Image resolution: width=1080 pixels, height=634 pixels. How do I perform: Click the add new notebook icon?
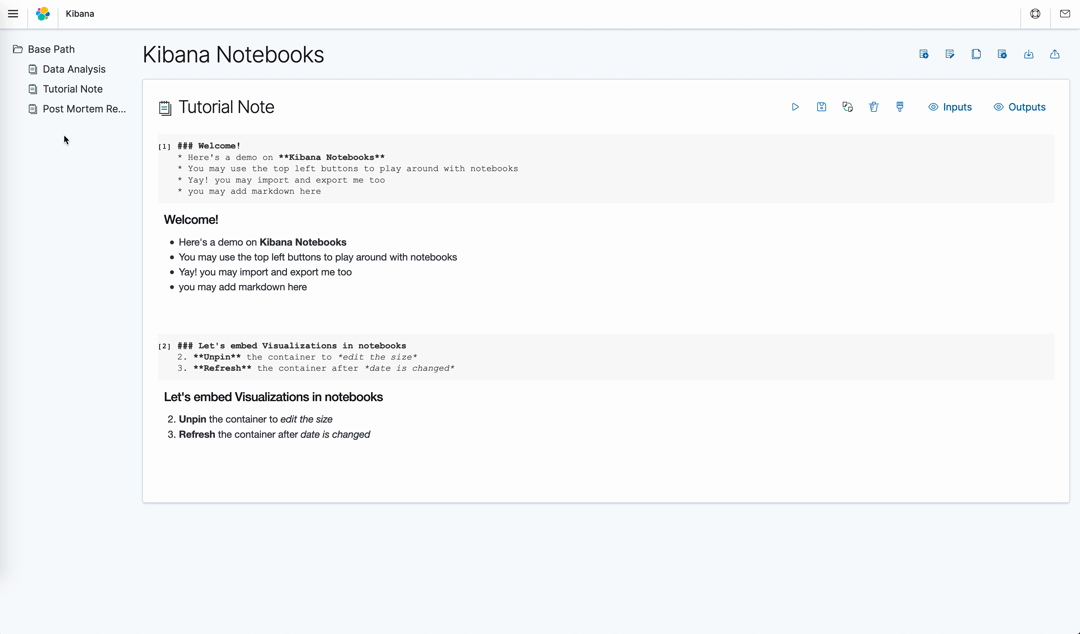pyautogui.click(x=924, y=54)
